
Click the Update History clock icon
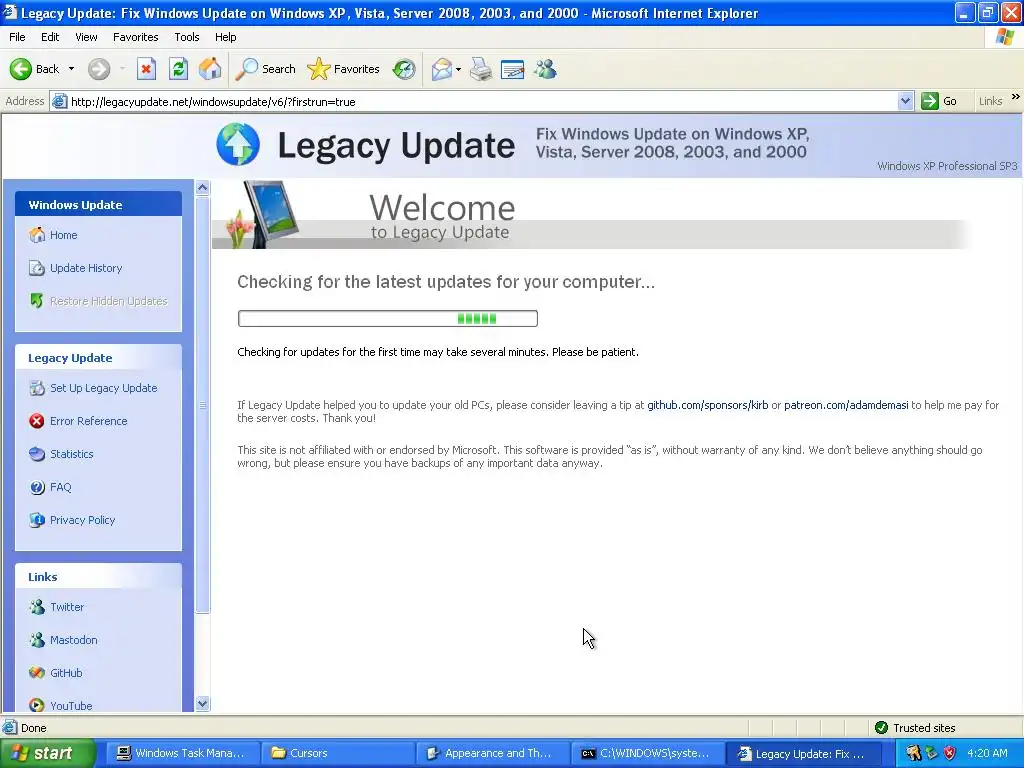pyautogui.click(x=37, y=268)
